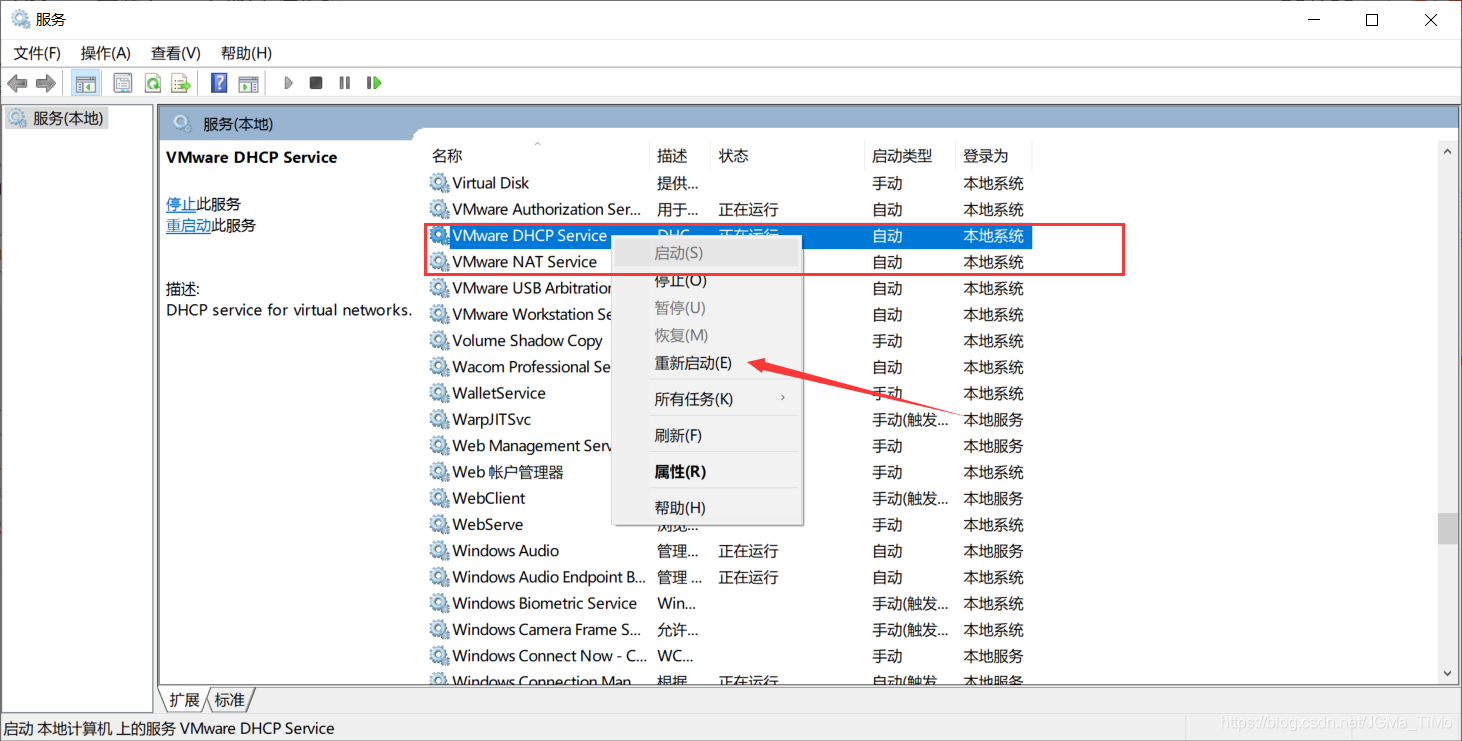
Task: Open the 操作(A) menu
Action: pos(106,53)
